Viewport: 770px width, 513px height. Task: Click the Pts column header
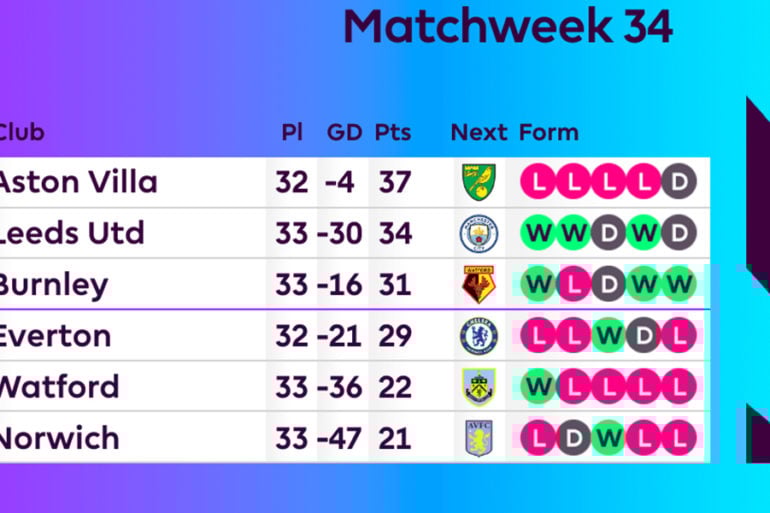point(393,133)
